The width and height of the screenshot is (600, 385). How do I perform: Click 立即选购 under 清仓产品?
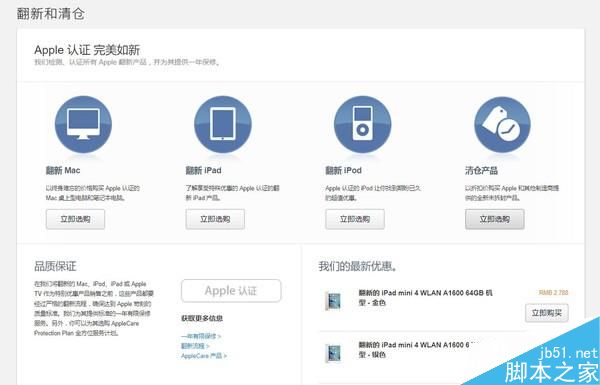pos(495,219)
